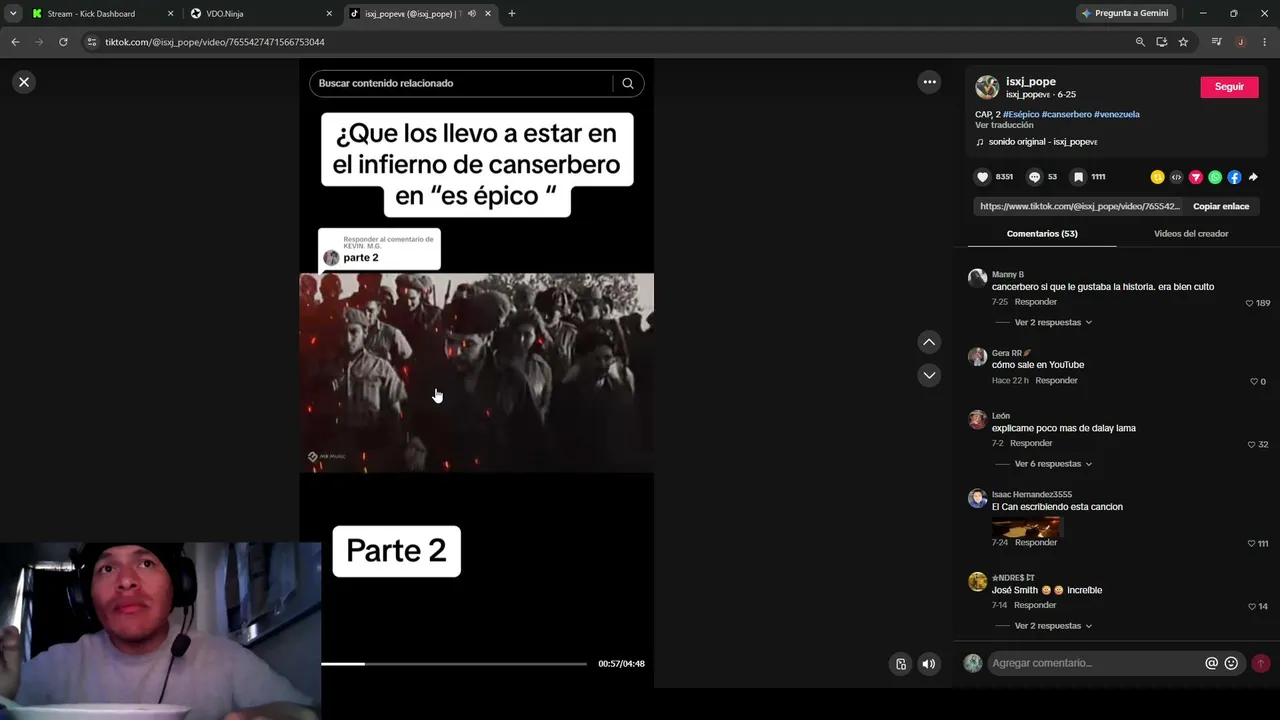The image size is (1280, 720).
Task: Focus the Agregar comentario input field
Action: pos(1096,663)
